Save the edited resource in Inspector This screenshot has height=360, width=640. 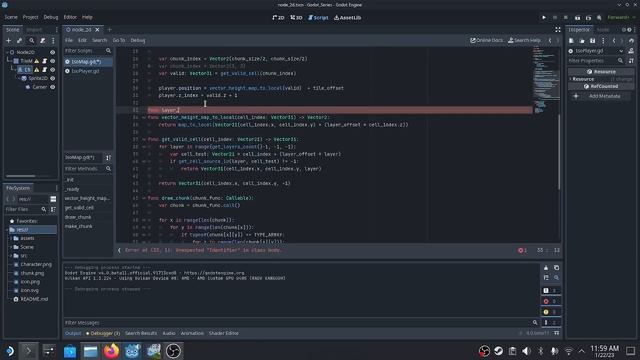click(x=592, y=40)
